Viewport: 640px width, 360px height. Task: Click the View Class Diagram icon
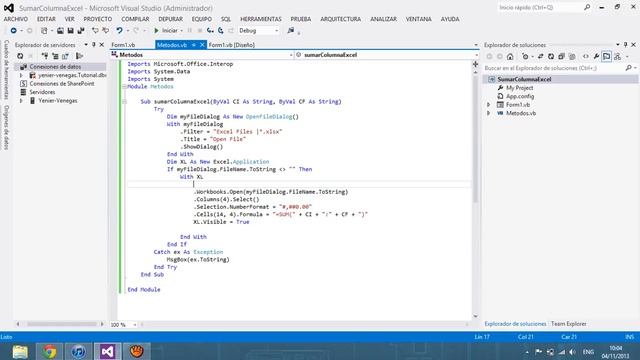pyautogui.click(x=617, y=57)
